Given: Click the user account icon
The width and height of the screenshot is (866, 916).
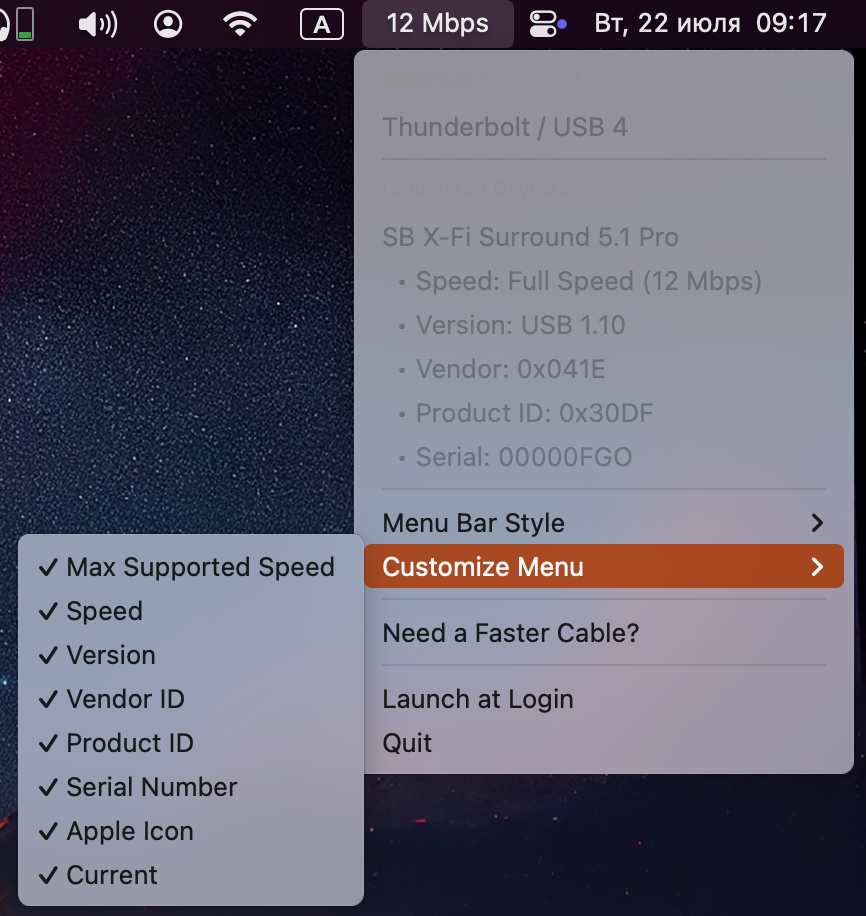Looking at the screenshot, I should click(168, 25).
